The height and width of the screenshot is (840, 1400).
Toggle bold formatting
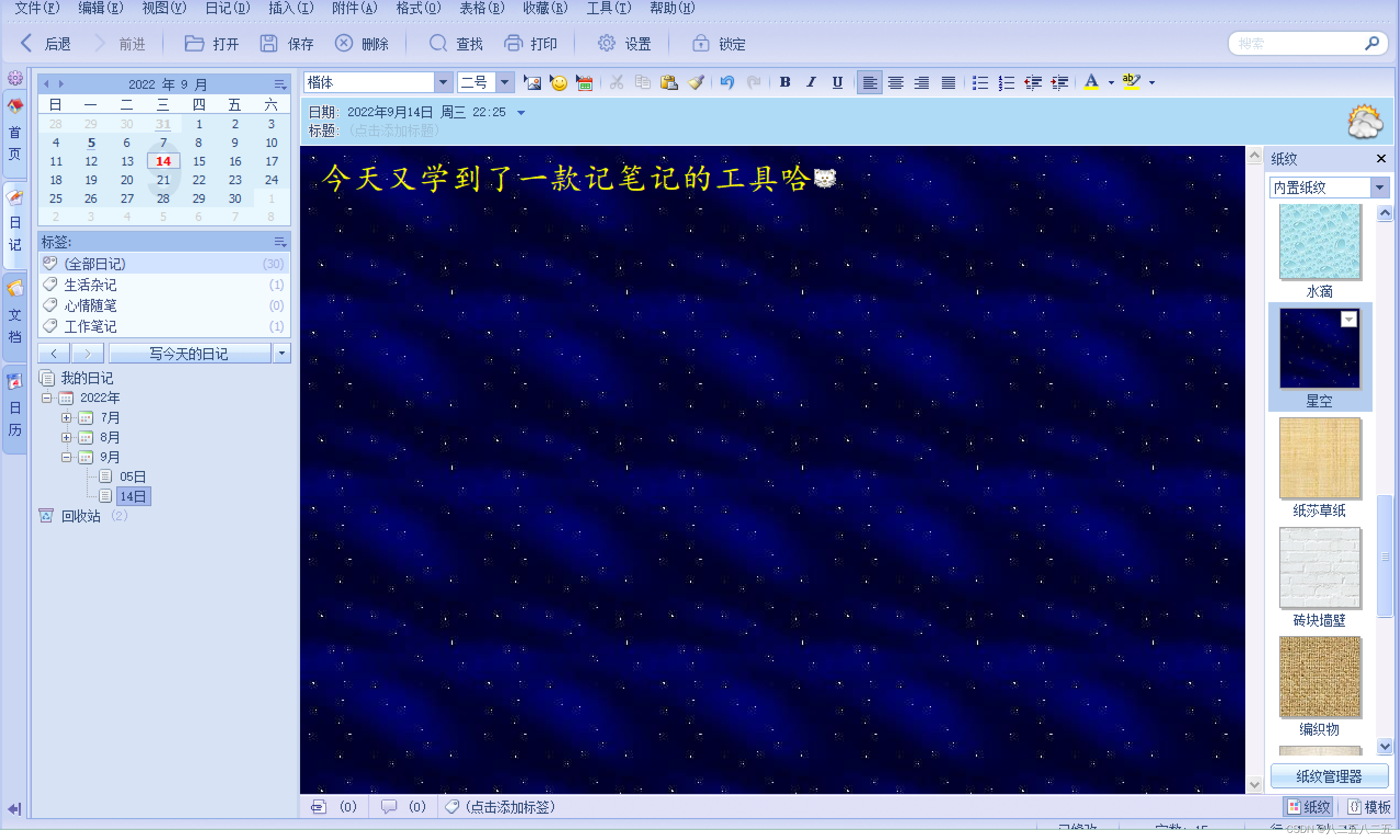[x=784, y=83]
